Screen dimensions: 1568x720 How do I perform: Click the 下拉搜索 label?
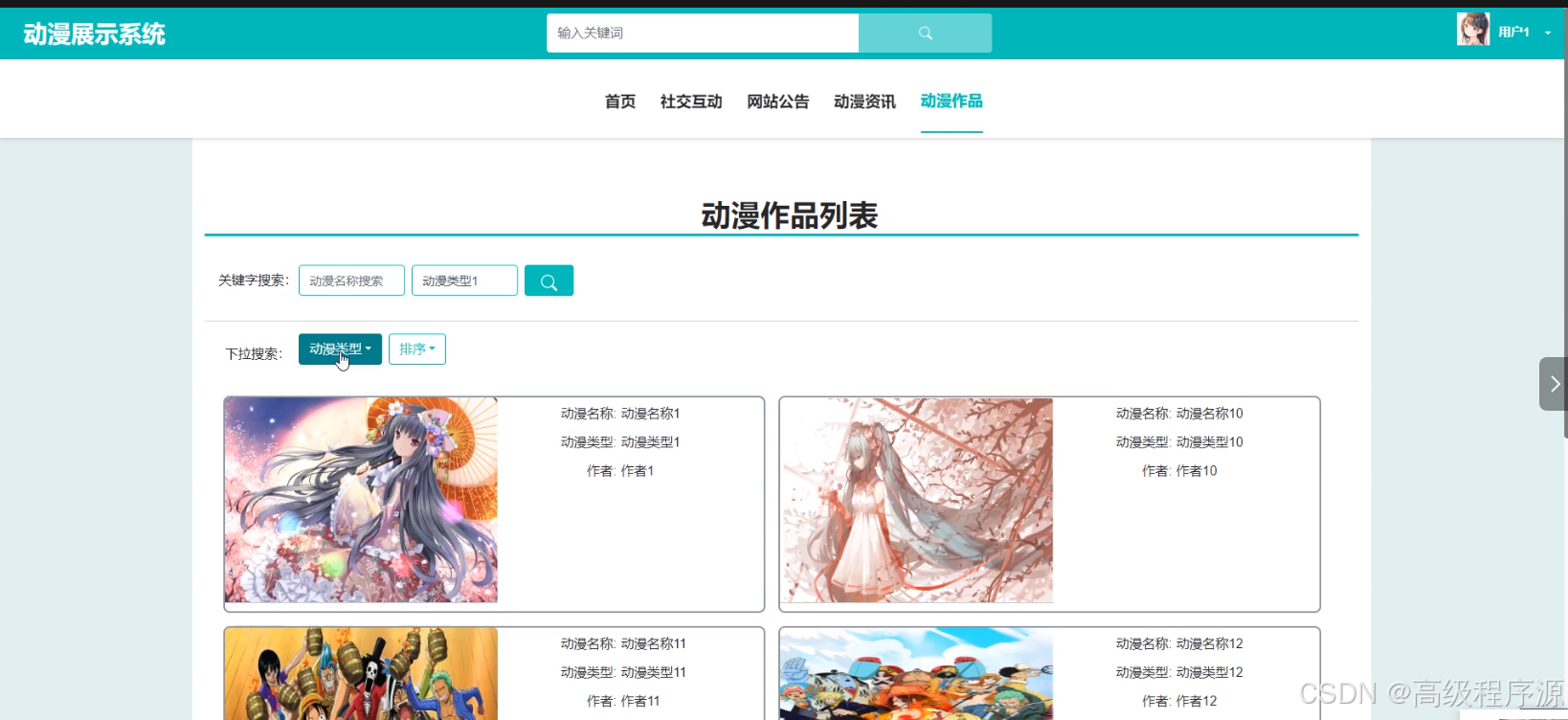pos(254,354)
